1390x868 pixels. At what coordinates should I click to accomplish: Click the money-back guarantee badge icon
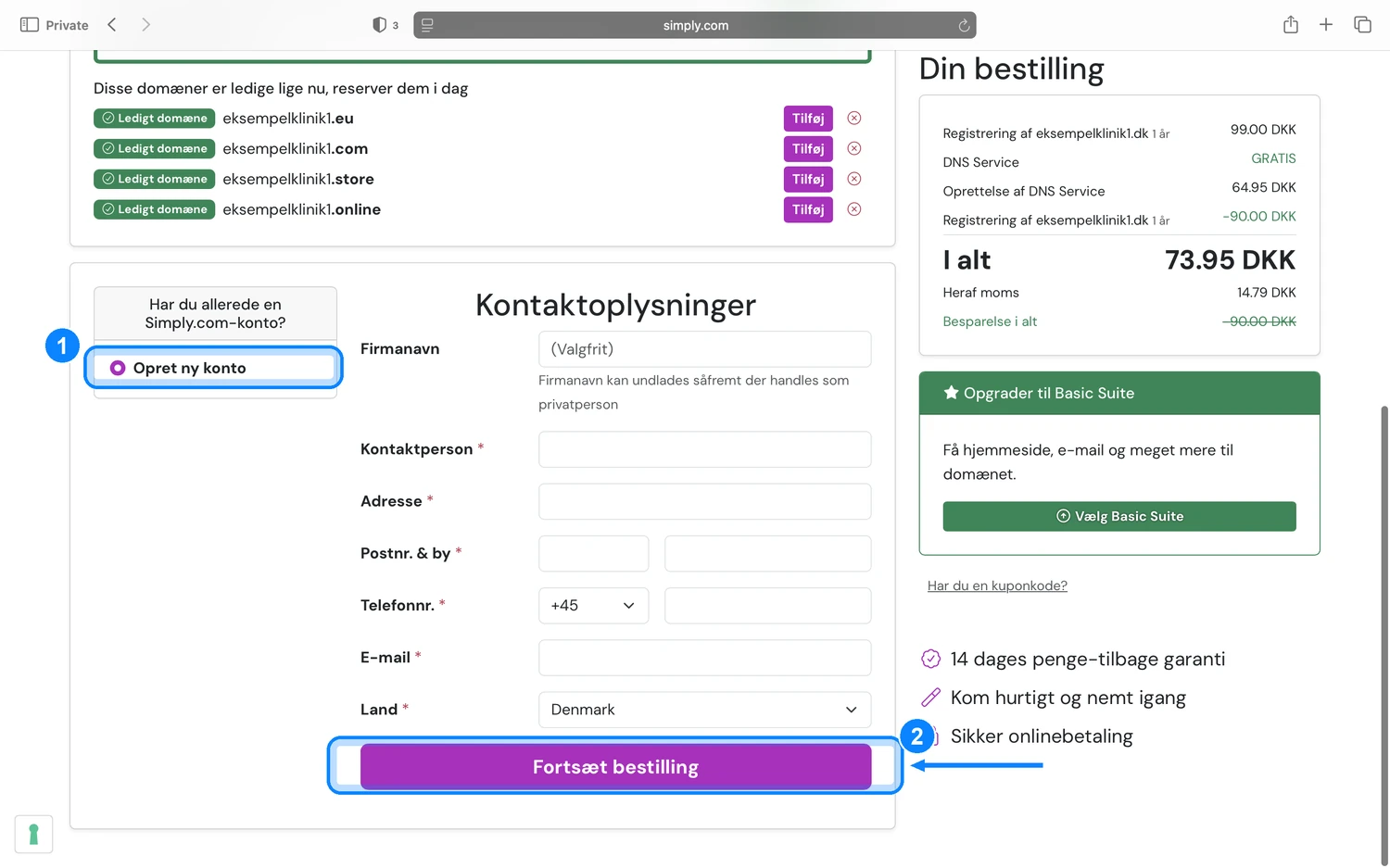point(930,659)
